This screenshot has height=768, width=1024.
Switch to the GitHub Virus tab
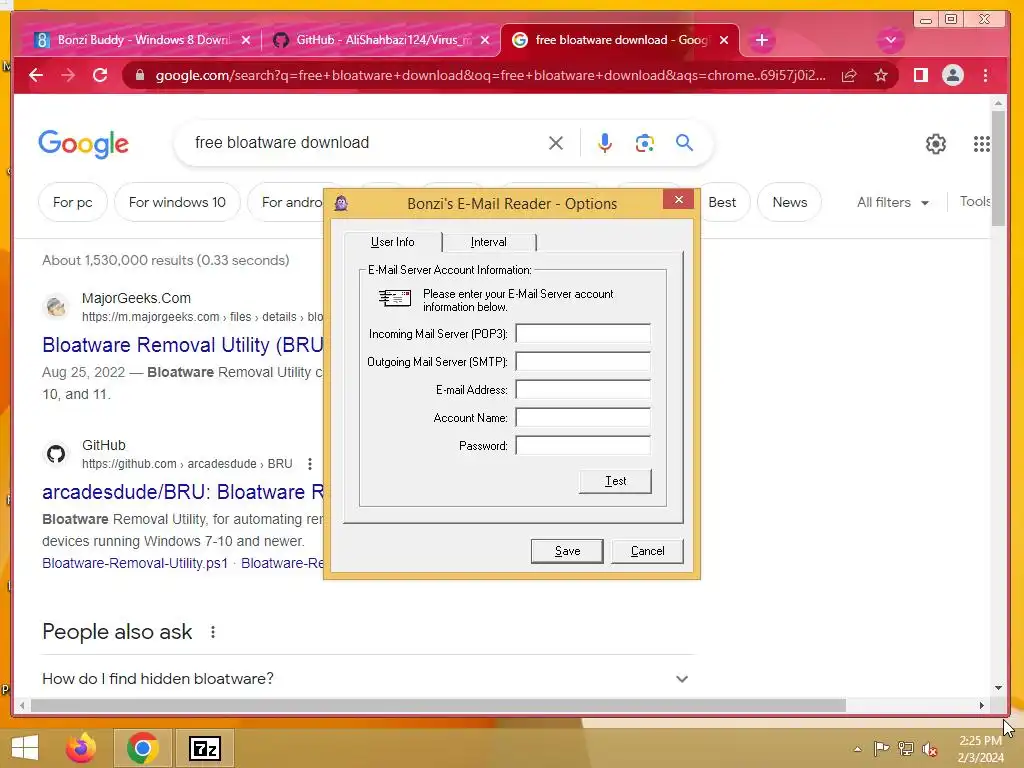tap(383, 40)
